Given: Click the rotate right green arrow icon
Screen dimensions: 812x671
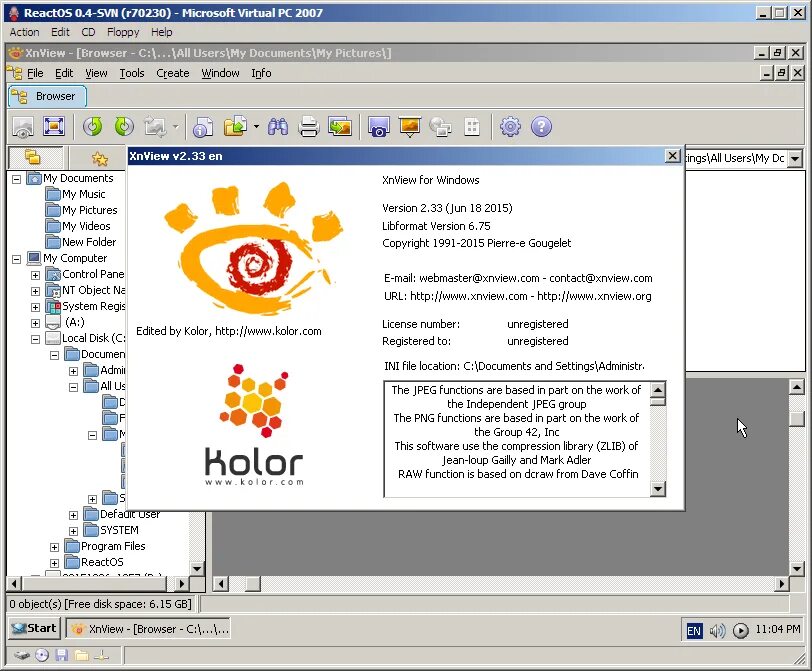Looking at the screenshot, I should [124, 127].
